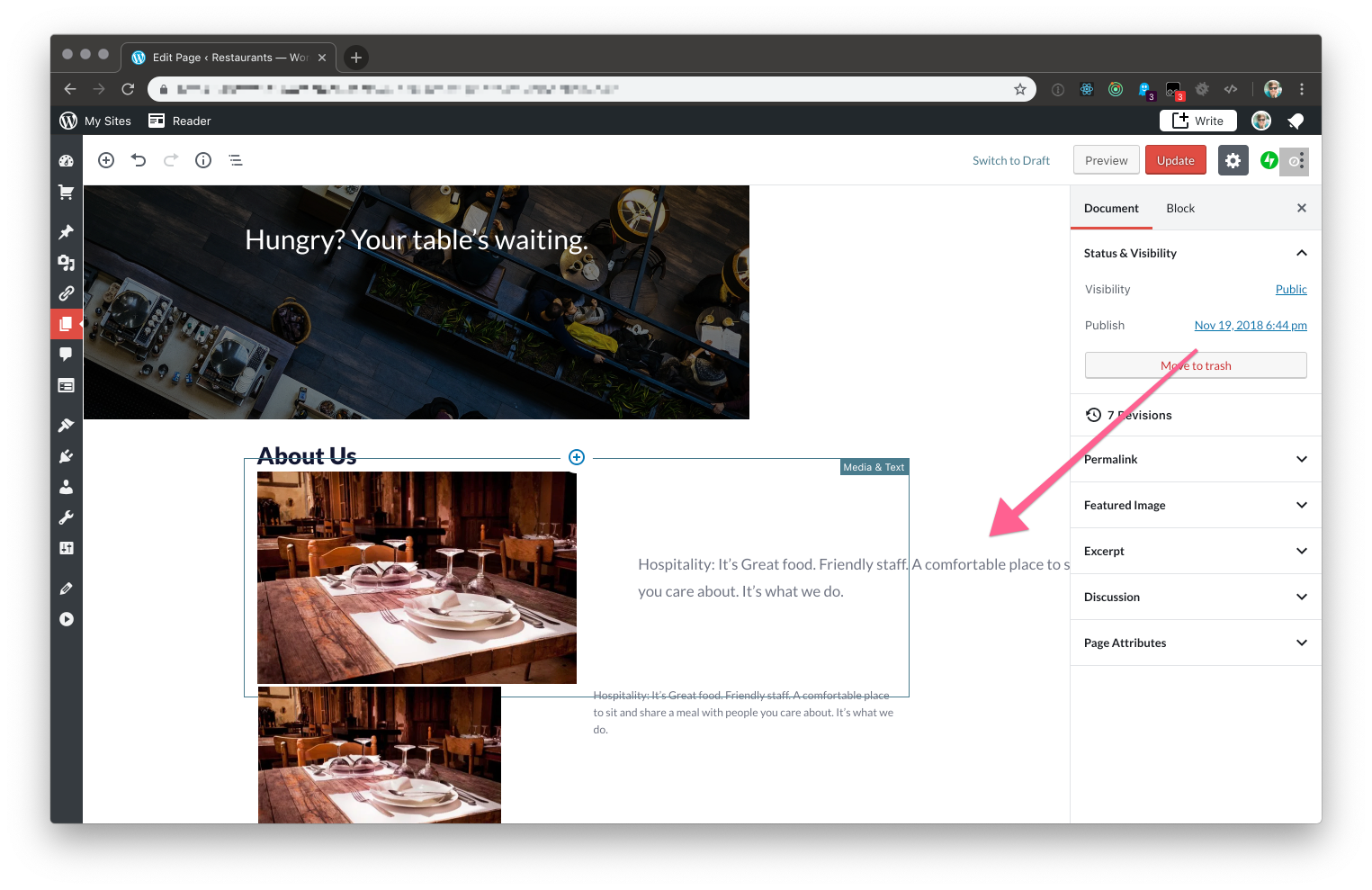
Task: Click the green Jetpack icon
Action: 1269,160
